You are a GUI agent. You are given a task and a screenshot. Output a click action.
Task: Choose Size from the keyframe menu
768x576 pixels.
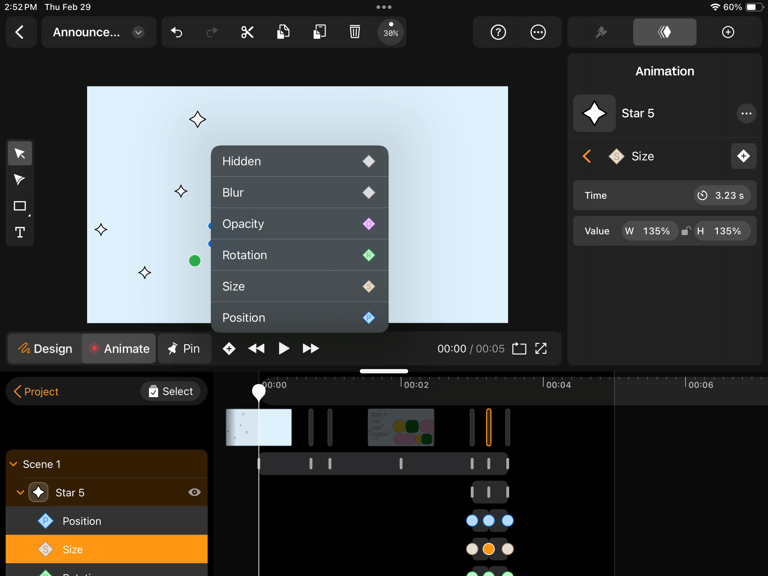(299, 287)
